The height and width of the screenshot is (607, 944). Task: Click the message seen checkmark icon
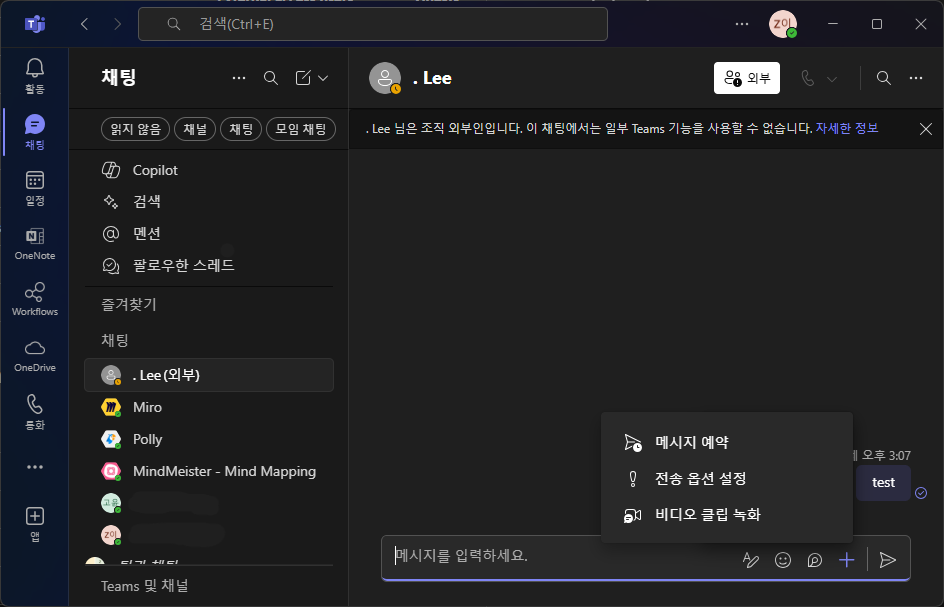click(x=921, y=493)
